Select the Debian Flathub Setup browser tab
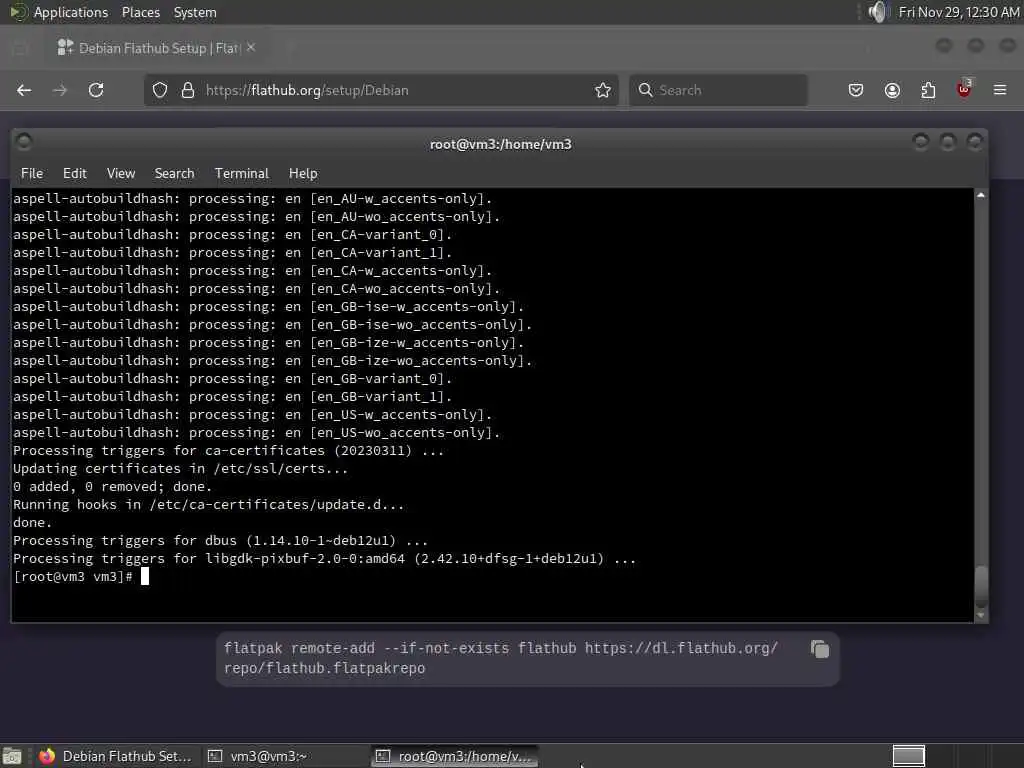This screenshot has height=768, width=1024. 157,48
